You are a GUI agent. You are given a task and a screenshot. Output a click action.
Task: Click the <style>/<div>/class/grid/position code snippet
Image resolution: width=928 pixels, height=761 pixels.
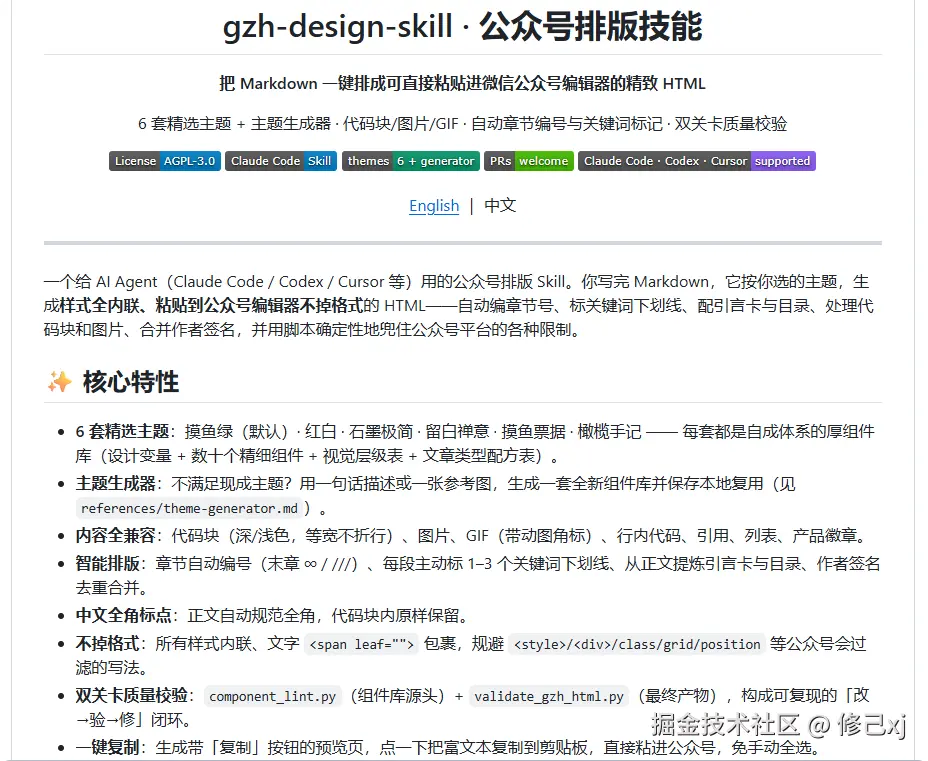(637, 644)
